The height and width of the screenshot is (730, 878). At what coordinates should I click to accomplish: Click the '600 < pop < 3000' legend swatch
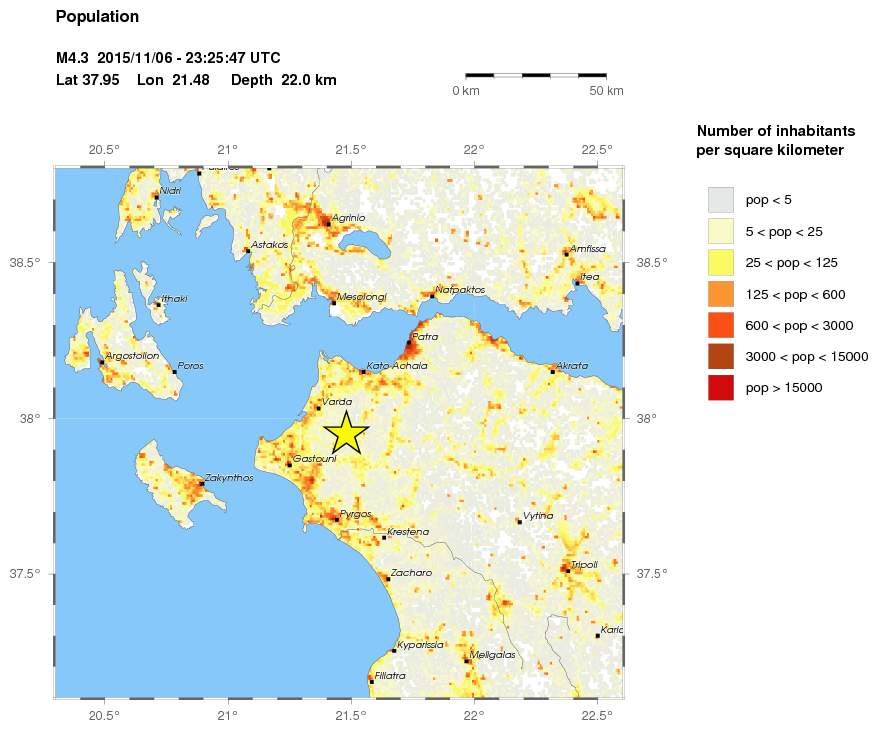(721, 326)
